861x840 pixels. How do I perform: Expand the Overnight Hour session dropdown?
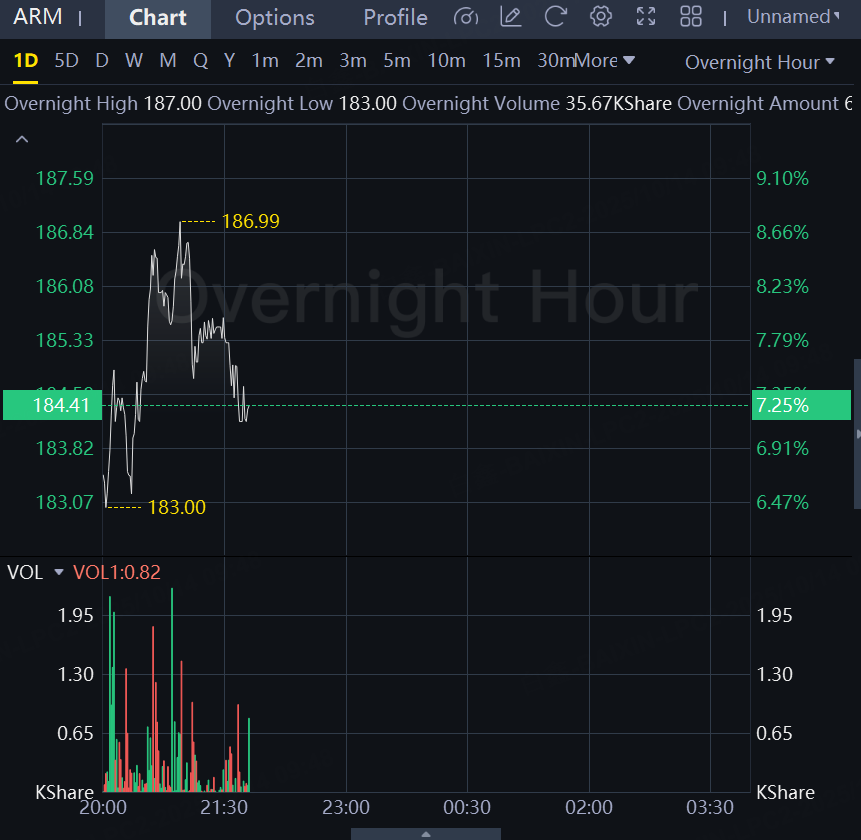click(x=759, y=62)
